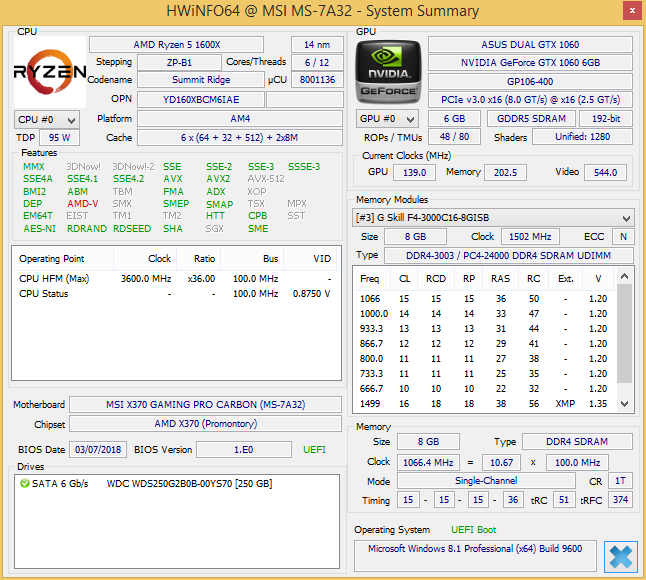Open the CPU #0 selector dropdown

point(47,119)
